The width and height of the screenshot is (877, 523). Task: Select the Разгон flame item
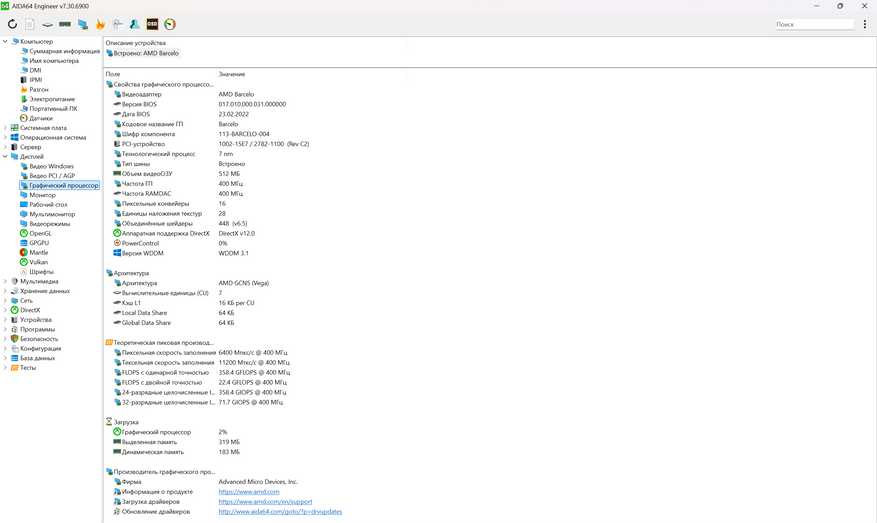click(x=39, y=89)
